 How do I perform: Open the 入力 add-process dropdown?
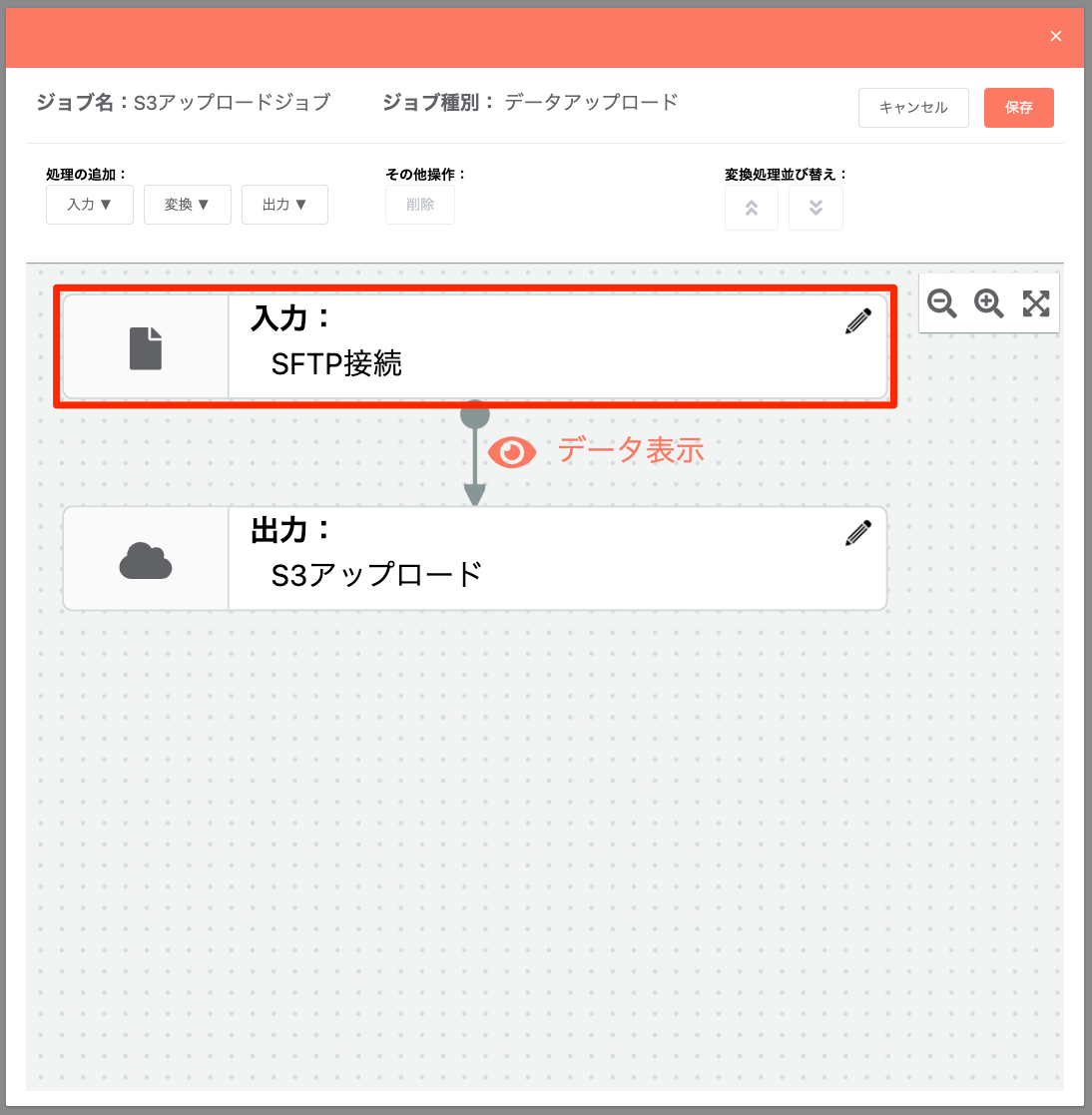tap(90, 205)
